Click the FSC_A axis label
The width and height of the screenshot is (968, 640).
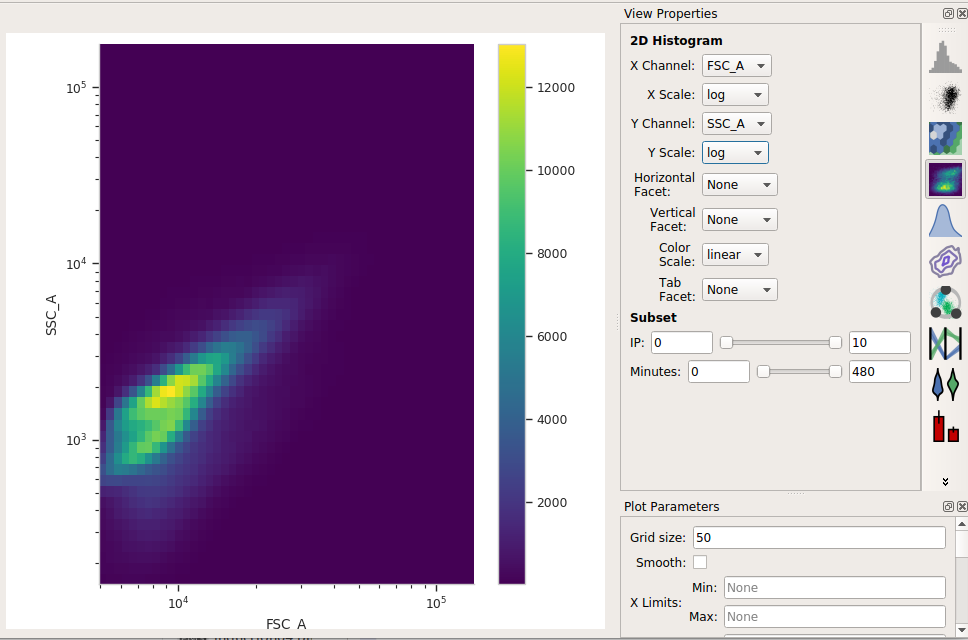point(286,623)
